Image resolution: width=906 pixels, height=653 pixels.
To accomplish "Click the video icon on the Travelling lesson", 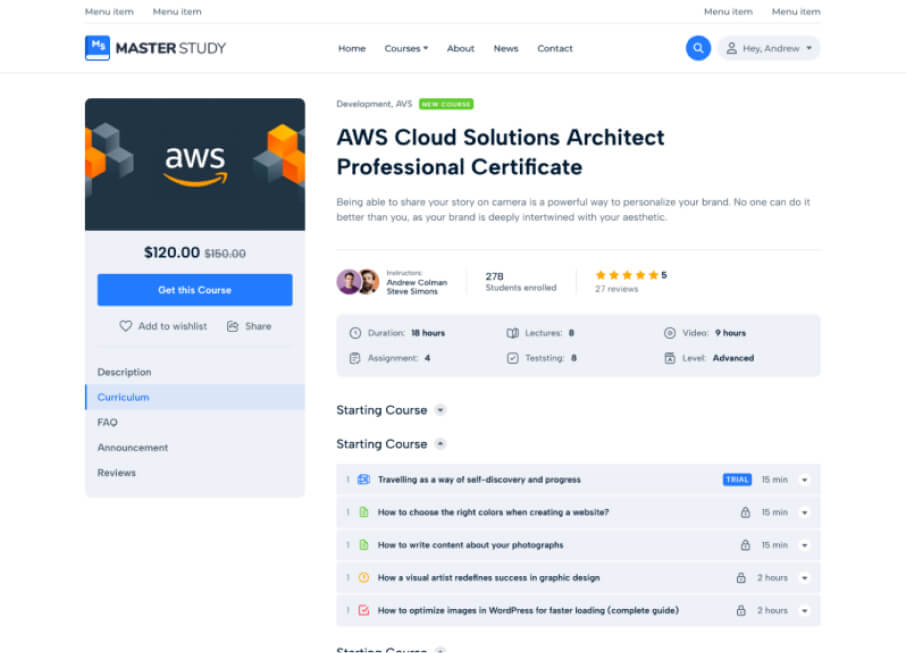I will coord(363,480).
